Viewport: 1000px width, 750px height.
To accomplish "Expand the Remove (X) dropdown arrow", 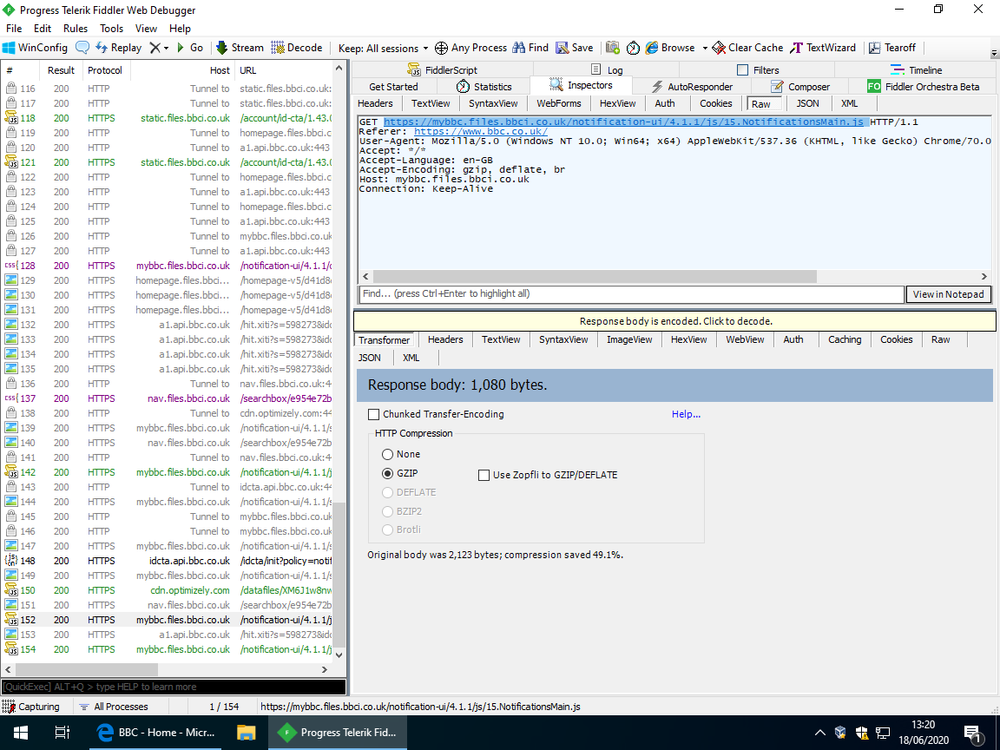I will (x=166, y=48).
